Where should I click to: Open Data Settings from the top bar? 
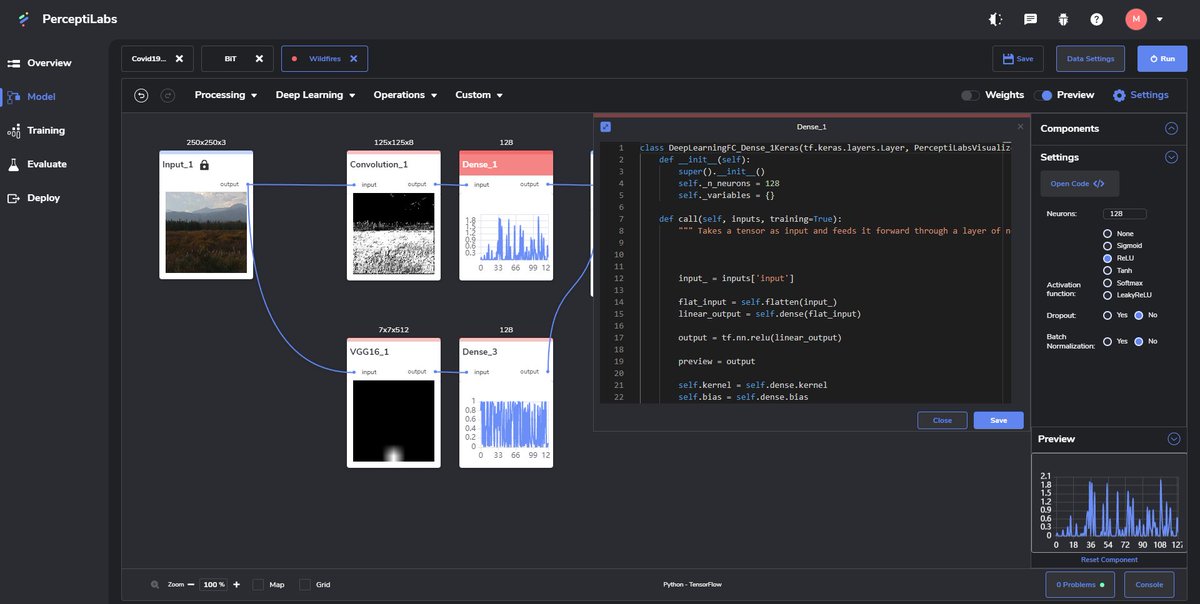coord(1089,59)
